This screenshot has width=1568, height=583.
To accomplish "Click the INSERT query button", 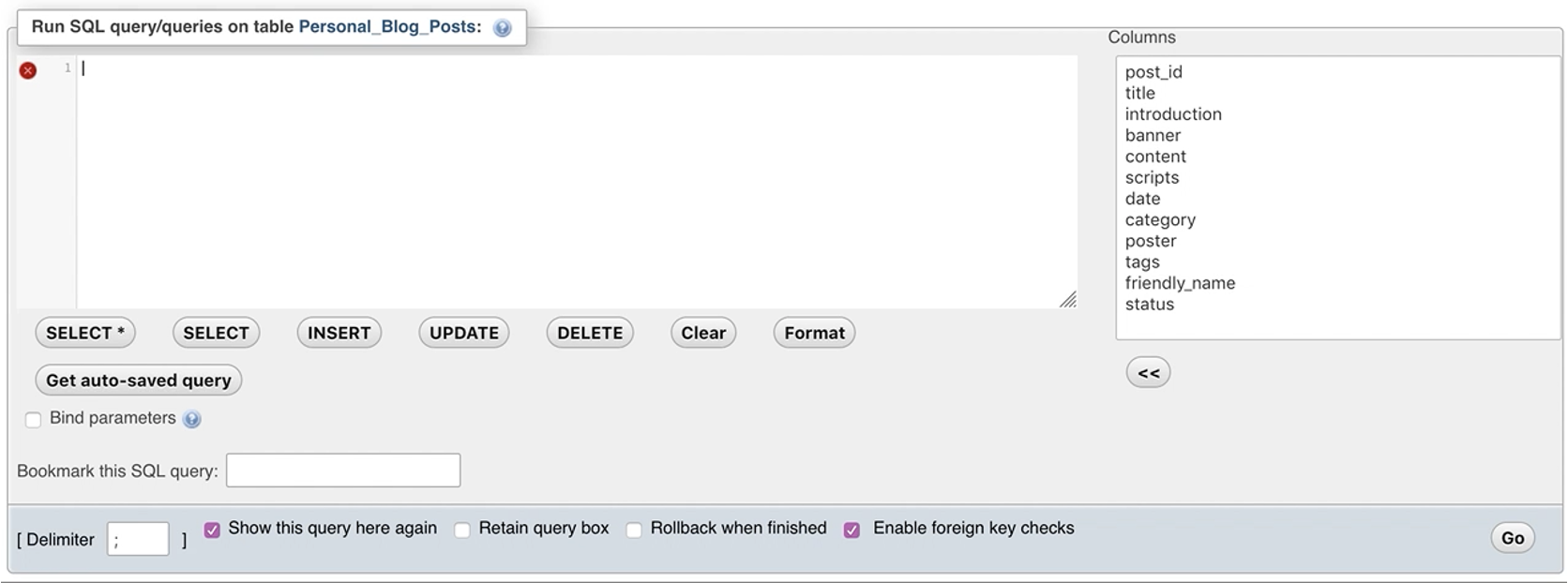I will point(339,333).
